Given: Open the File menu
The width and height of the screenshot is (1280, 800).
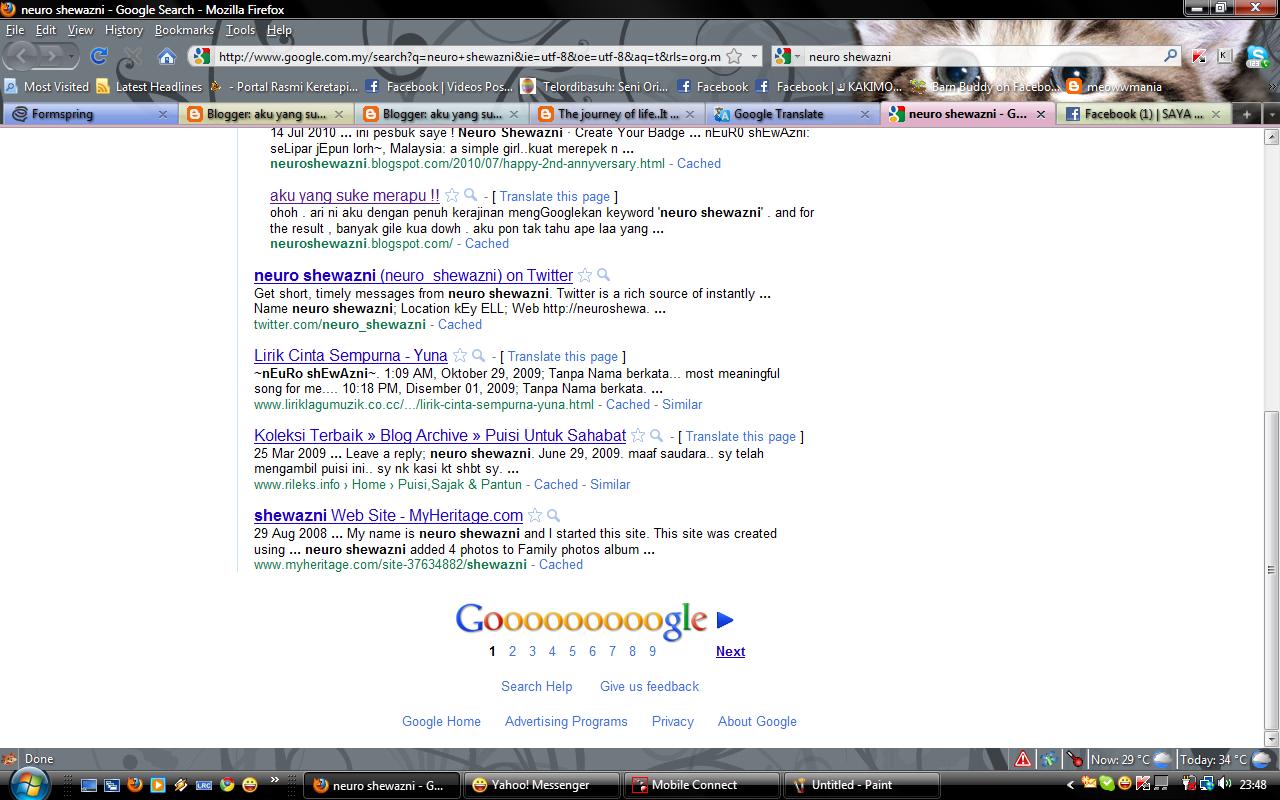Looking at the screenshot, I should coord(15,30).
